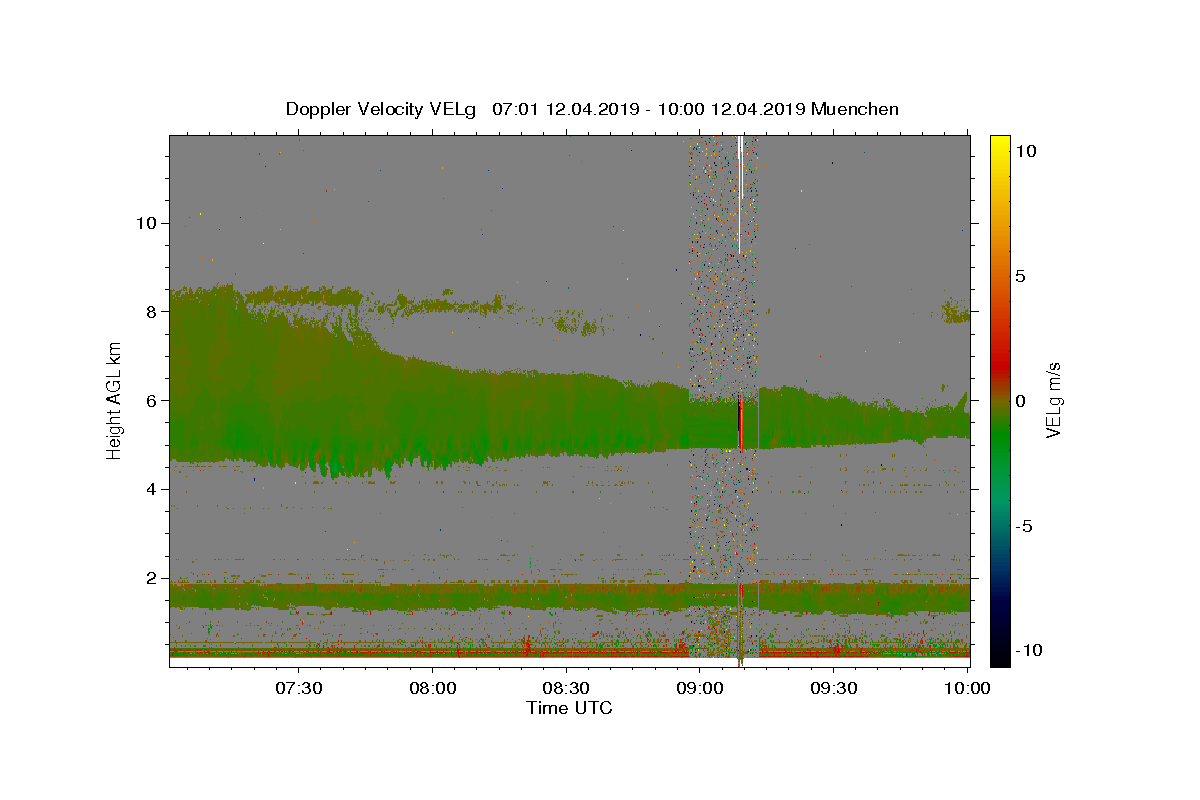Click the colorbar label 'VELg m/s'

click(x=1053, y=400)
